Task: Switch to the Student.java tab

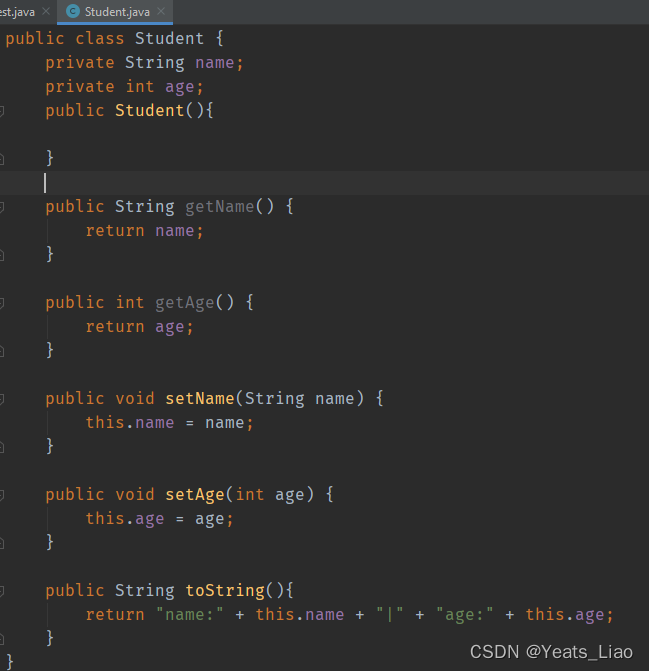Action: point(115,12)
